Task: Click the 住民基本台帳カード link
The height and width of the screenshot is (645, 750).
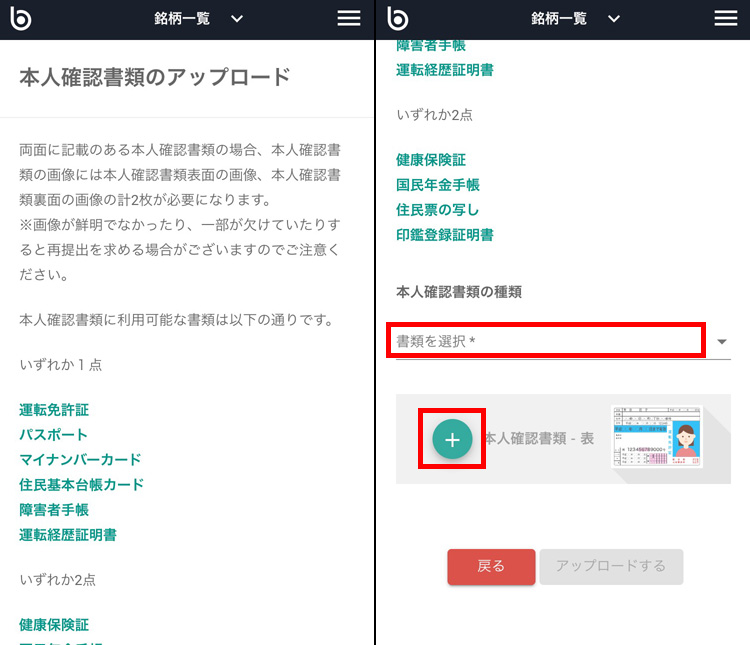Action: 81,485
